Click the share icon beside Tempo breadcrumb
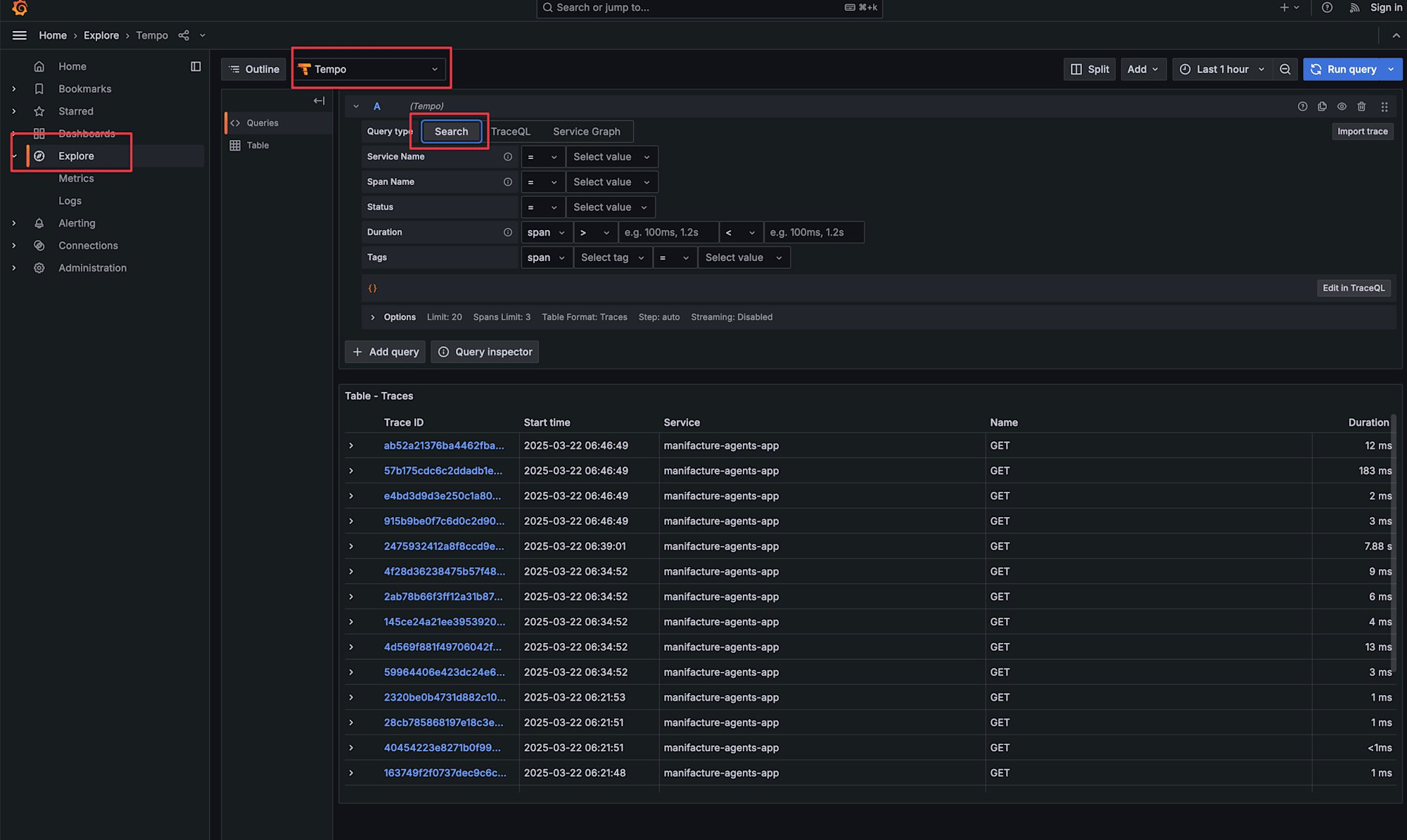Image resolution: width=1407 pixels, height=840 pixels. (x=184, y=35)
